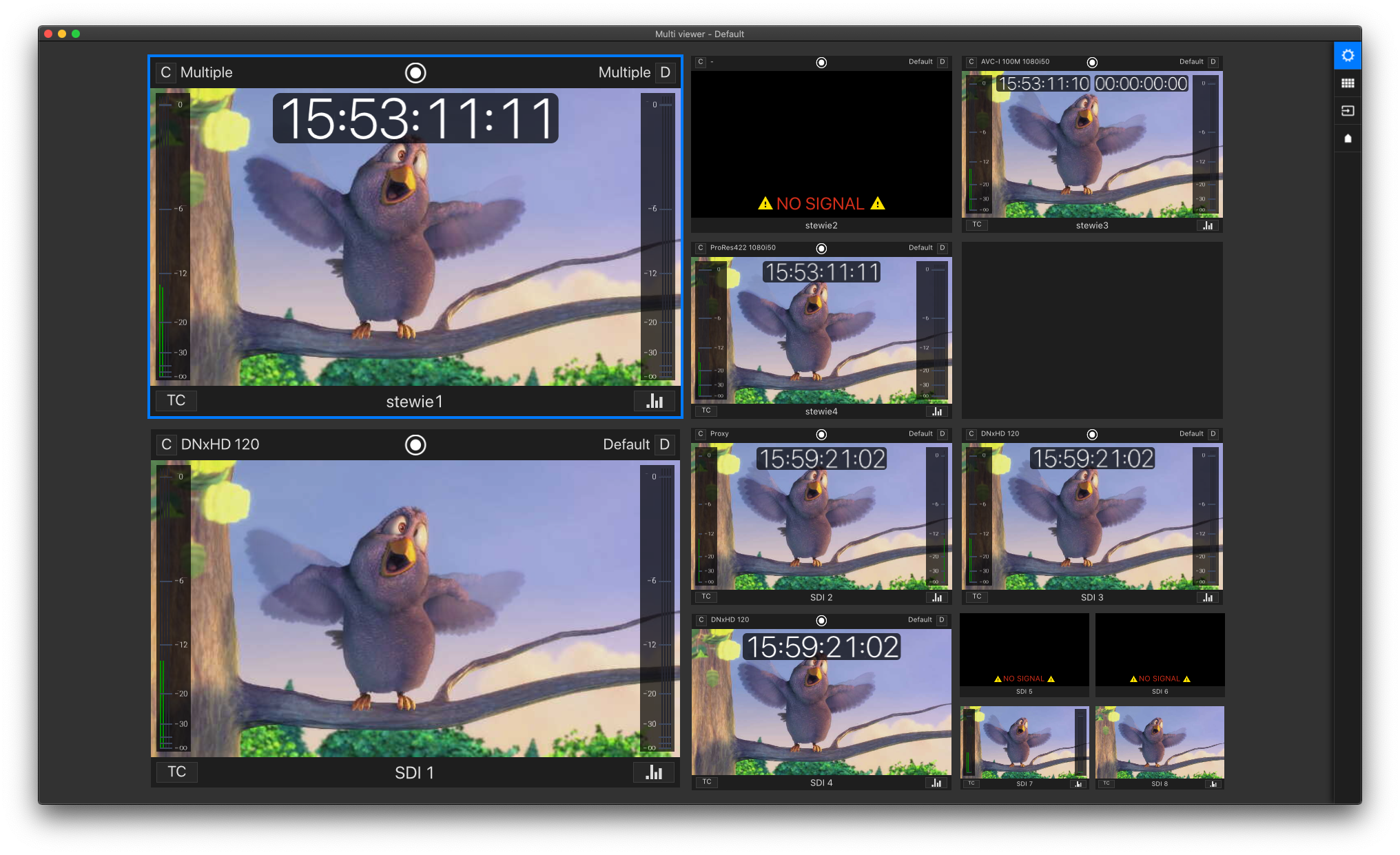The width and height of the screenshot is (1400, 855).
Task: Show audio meters for SDI 1
Action: click(x=654, y=772)
